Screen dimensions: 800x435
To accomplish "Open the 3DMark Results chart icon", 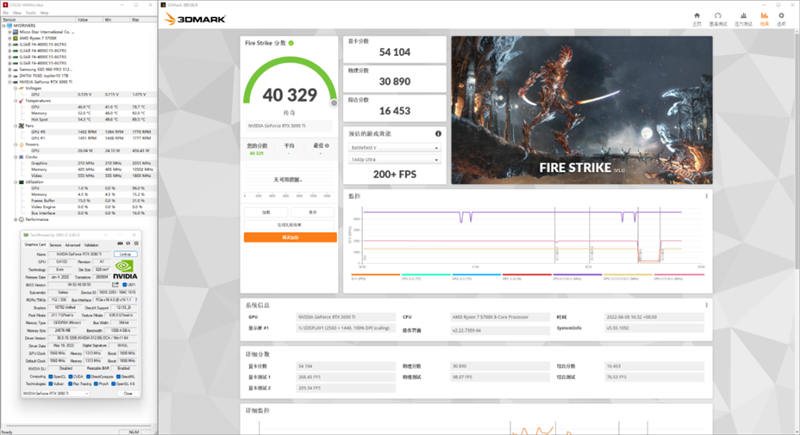I will (764, 16).
